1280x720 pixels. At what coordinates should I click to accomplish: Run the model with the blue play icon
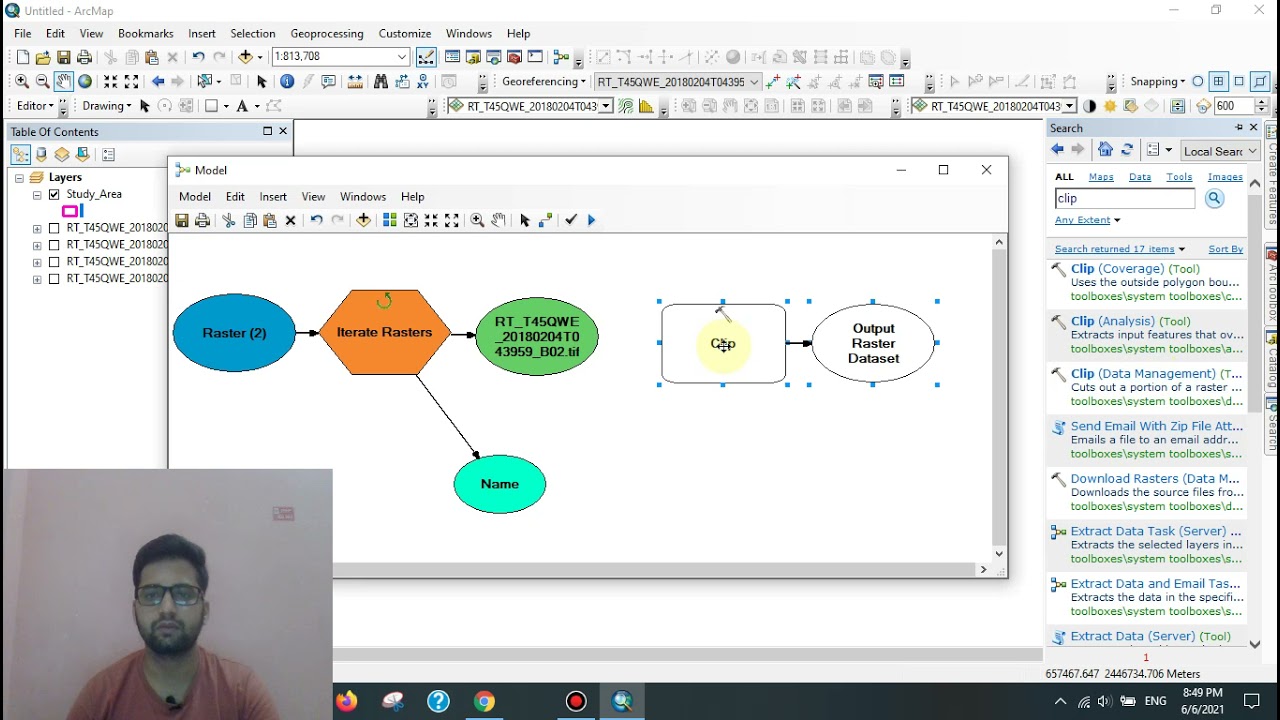pos(591,220)
